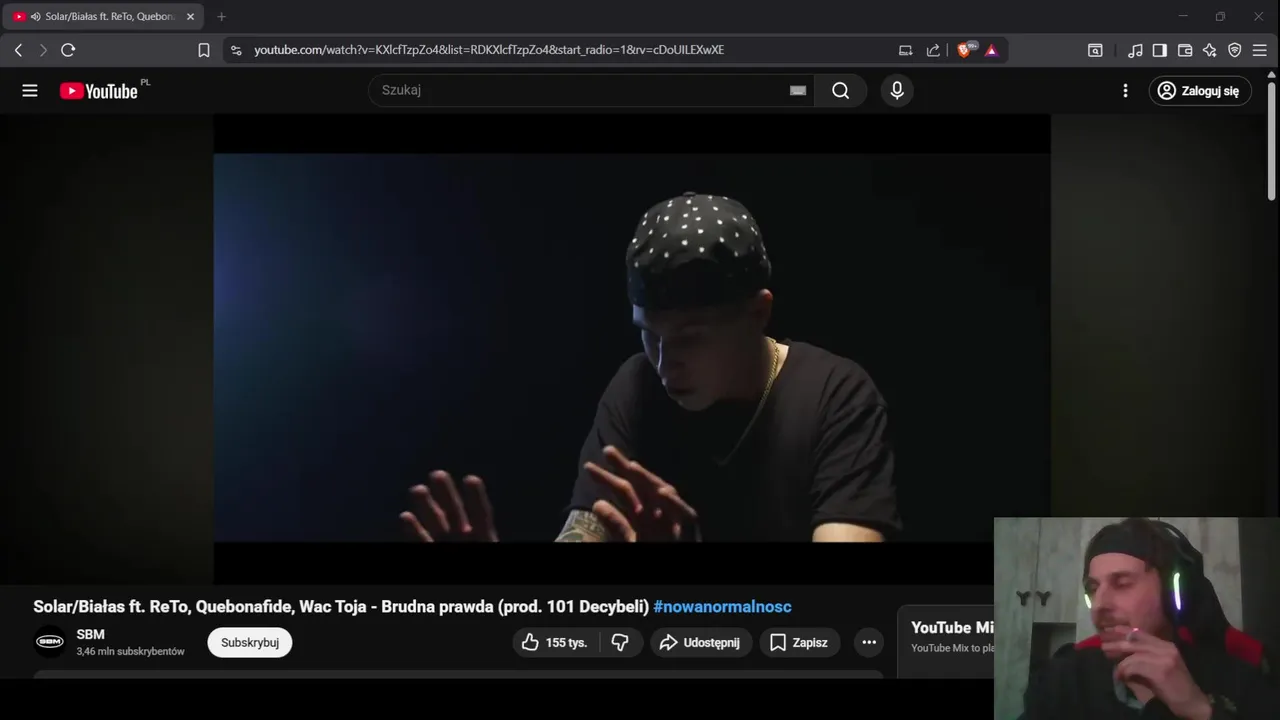Screen dimensions: 1280x720
Task: Open the Brave VPN shield icon
Action: pyautogui.click(x=1235, y=50)
